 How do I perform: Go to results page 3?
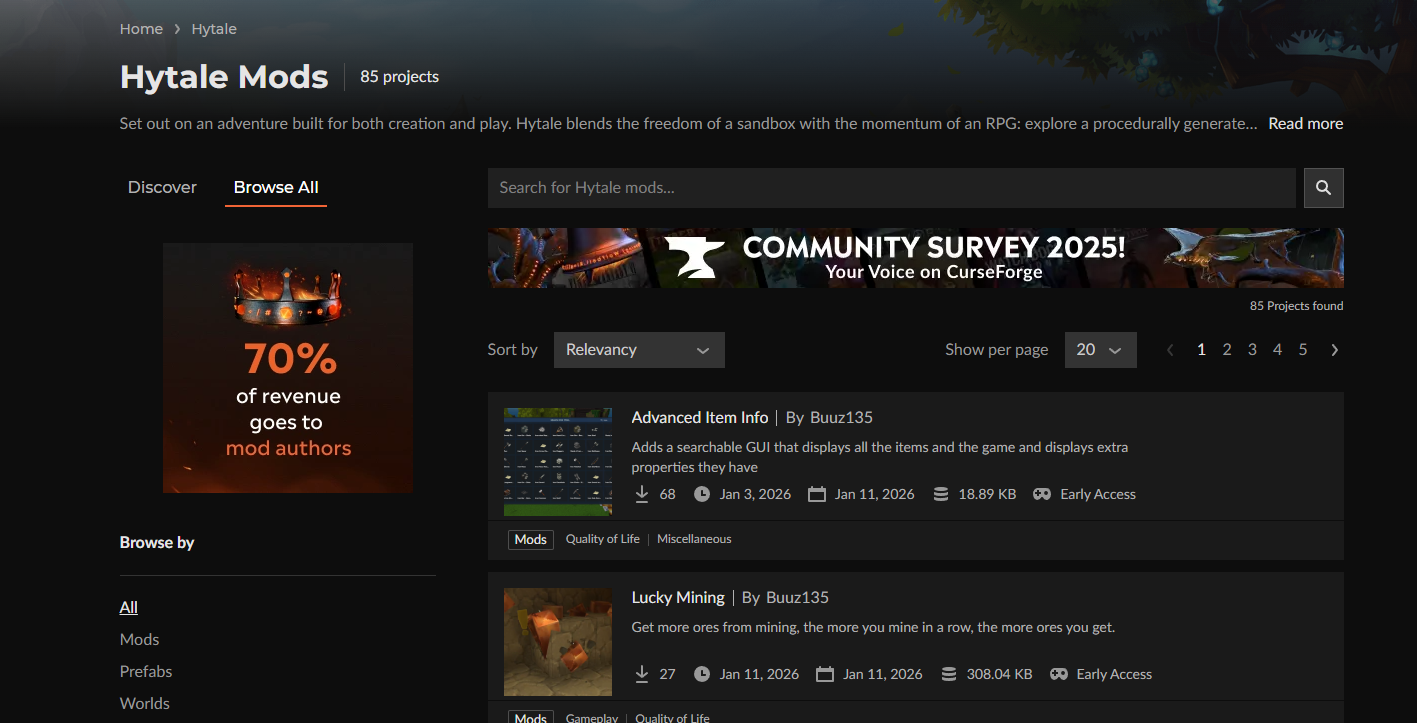click(x=1252, y=350)
